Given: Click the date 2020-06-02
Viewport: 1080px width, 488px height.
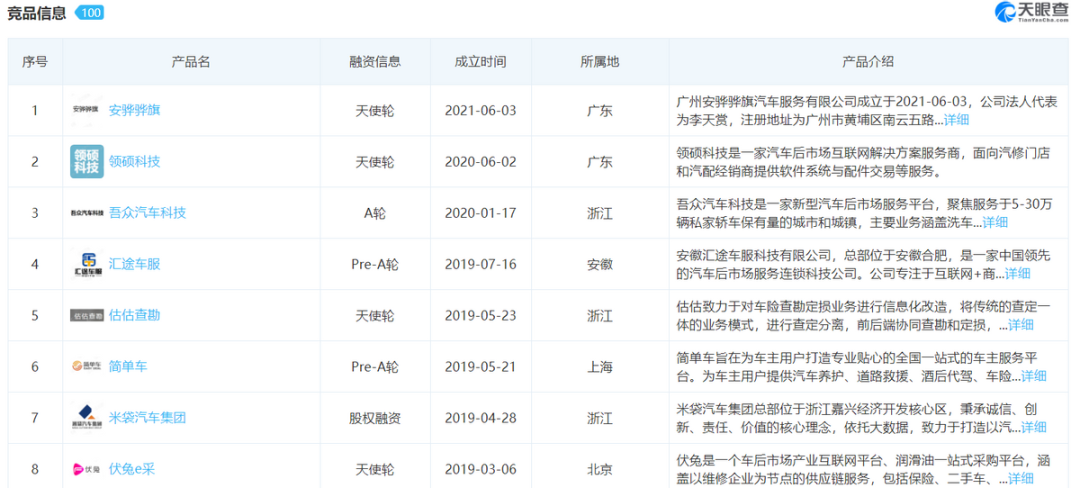Looking at the screenshot, I should [480, 162].
